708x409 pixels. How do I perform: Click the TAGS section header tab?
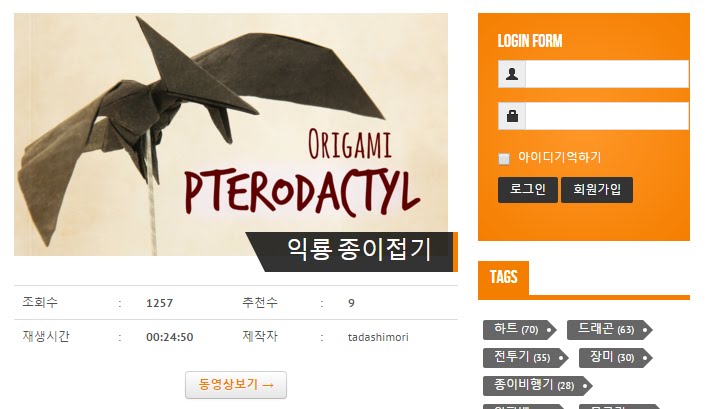pos(503,277)
